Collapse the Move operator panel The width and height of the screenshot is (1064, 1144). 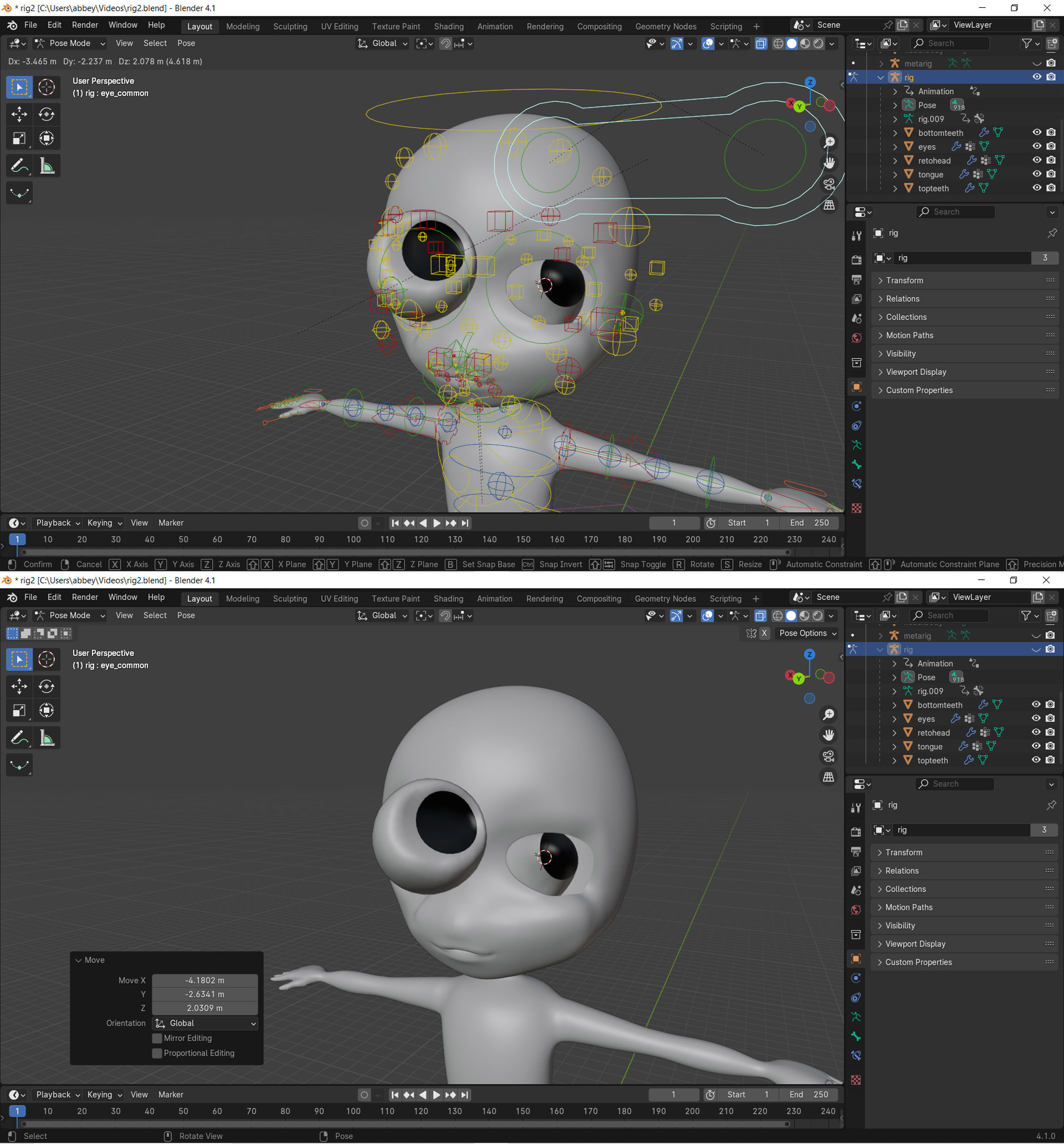[79, 960]
